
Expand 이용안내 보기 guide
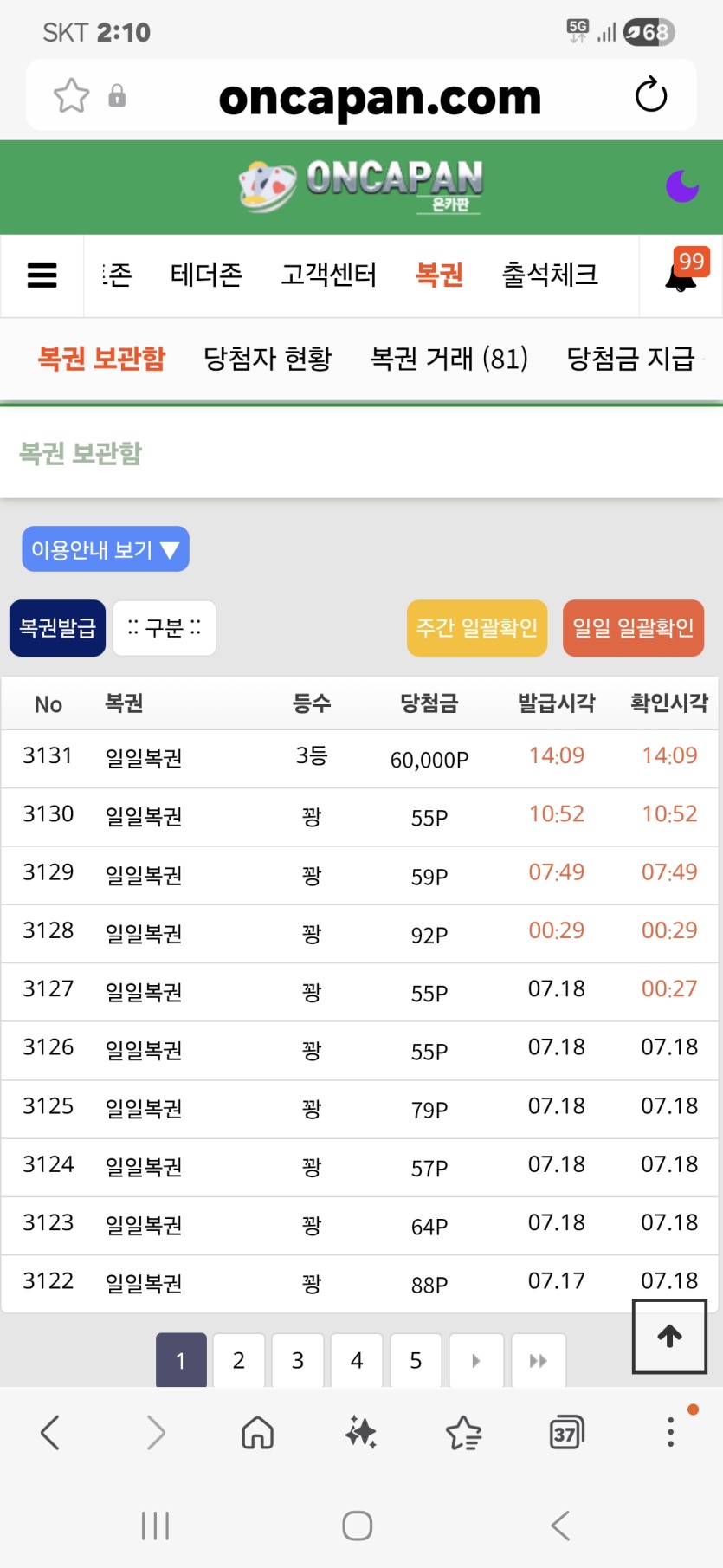pos(106,549)
